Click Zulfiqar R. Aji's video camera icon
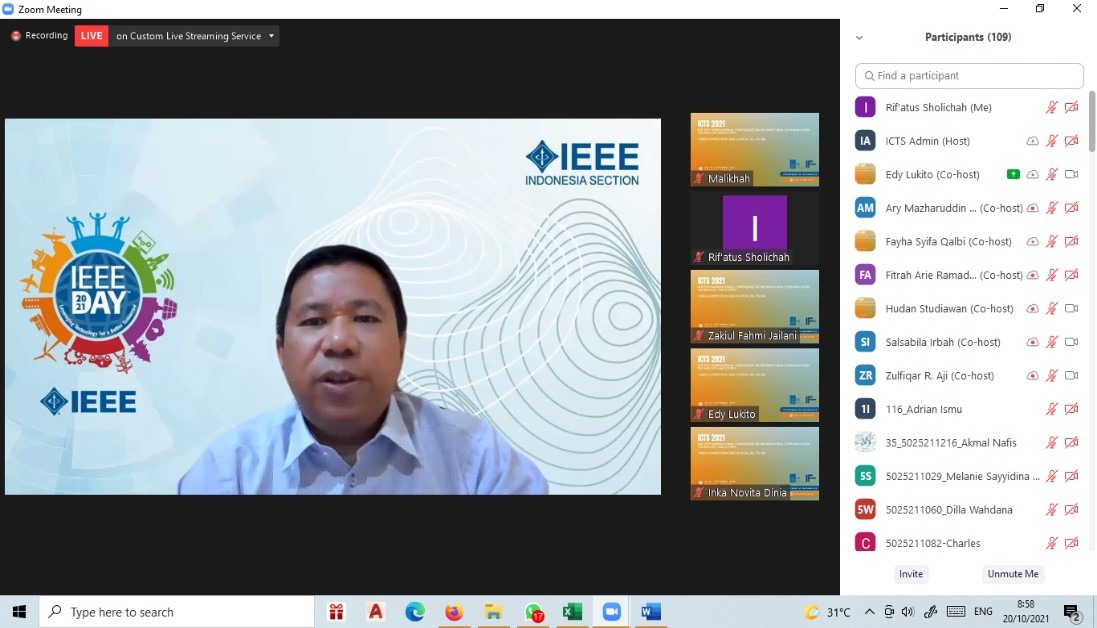 click(1071, 375)
